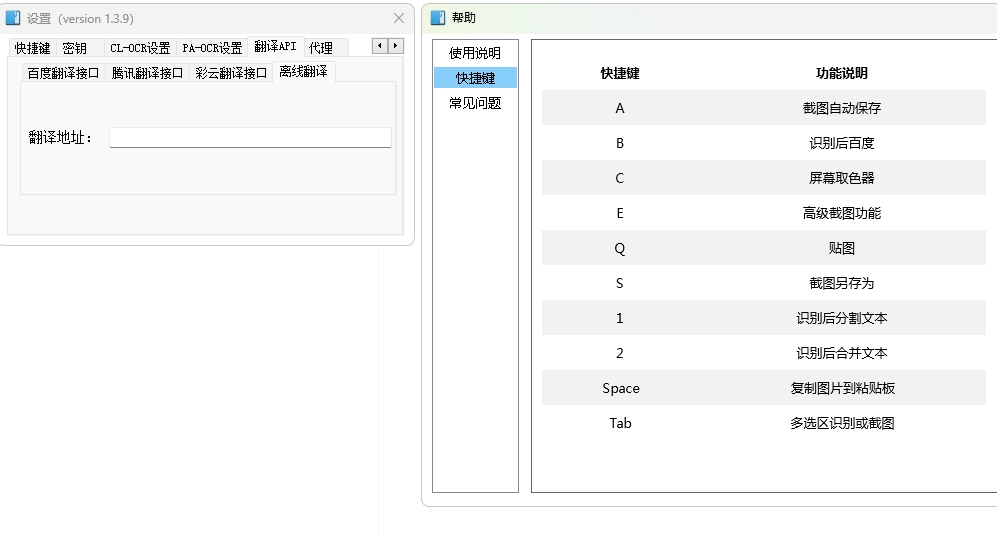Select the 离线翻译 sub-tab
Viewport: 997px width, 536px height.
pyautogui.click(x=303, y=72)
